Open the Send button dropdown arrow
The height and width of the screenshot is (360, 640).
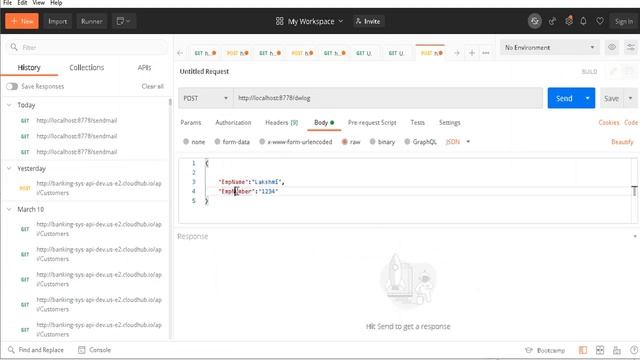pos(588,98)
